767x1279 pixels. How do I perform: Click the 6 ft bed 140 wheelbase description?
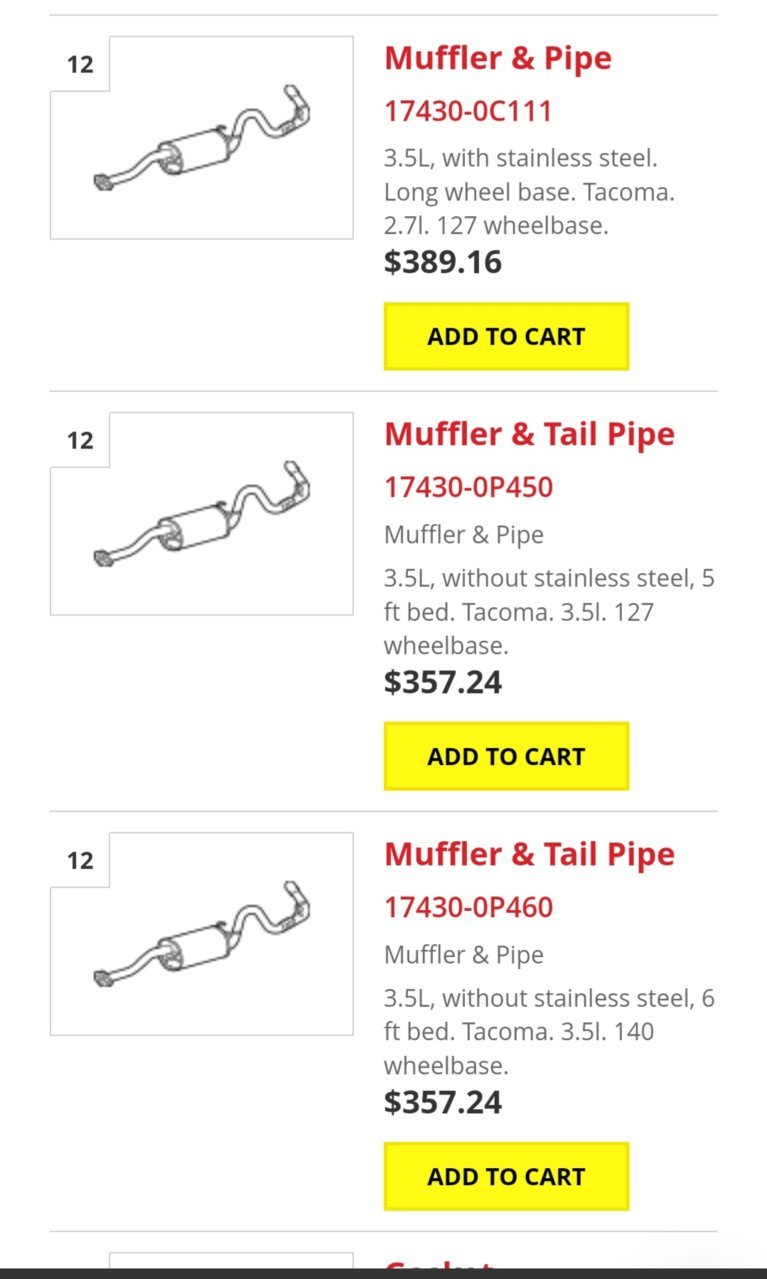click(x=549, y=1031)
